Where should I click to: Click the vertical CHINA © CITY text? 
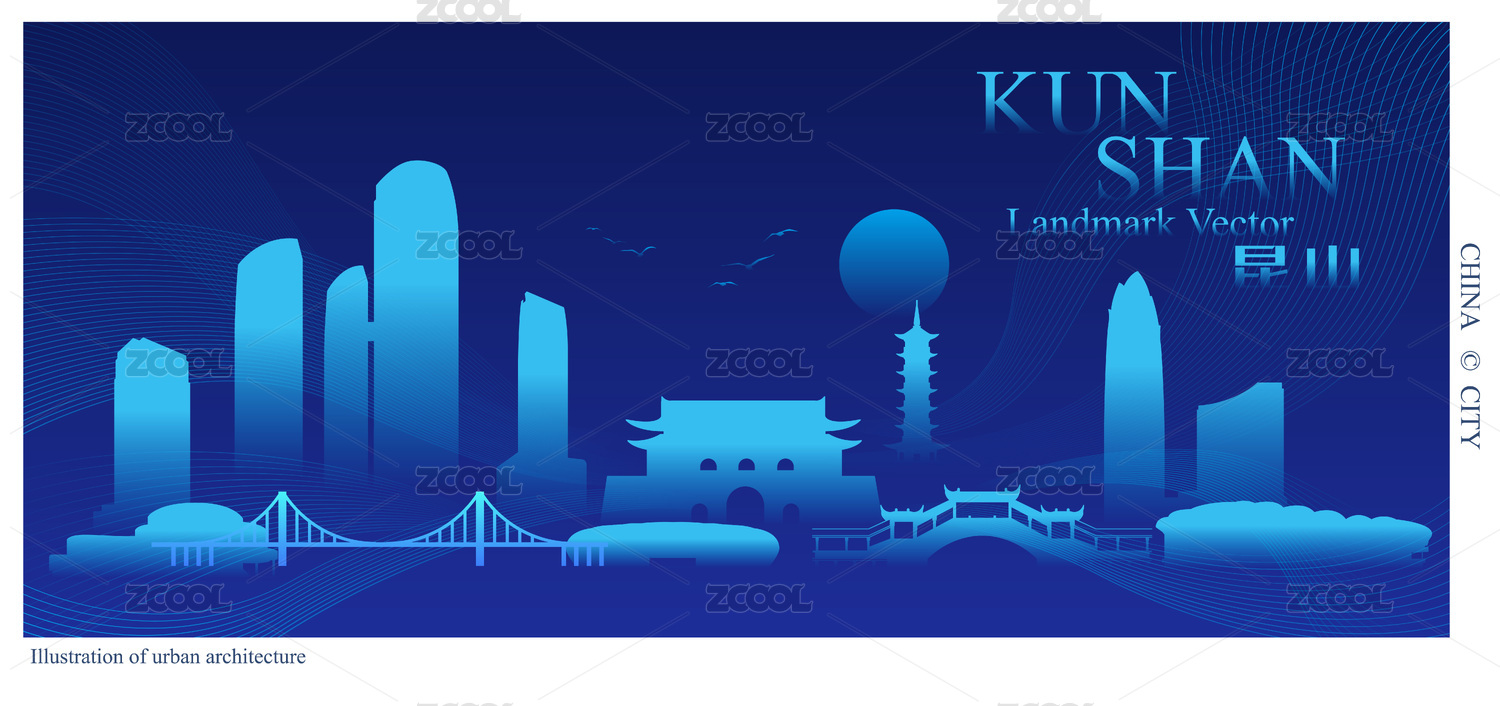1469,345
